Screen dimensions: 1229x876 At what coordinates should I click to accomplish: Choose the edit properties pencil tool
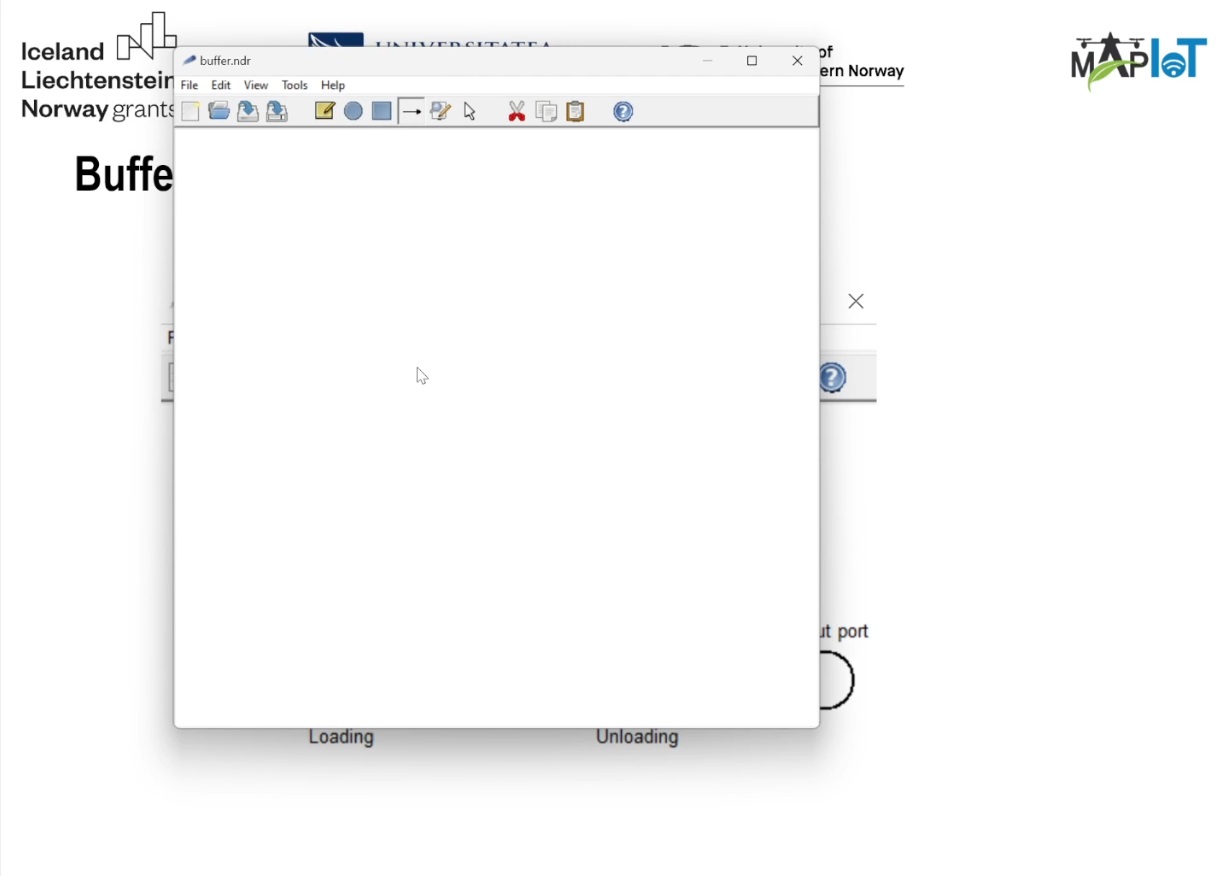pyautogui.click(x=440, y=111)
